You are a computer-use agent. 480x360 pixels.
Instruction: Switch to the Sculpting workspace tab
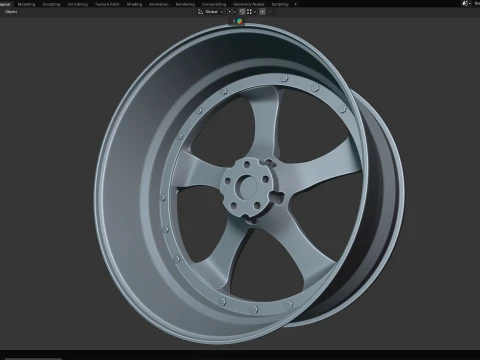click(x=51, y=4)
